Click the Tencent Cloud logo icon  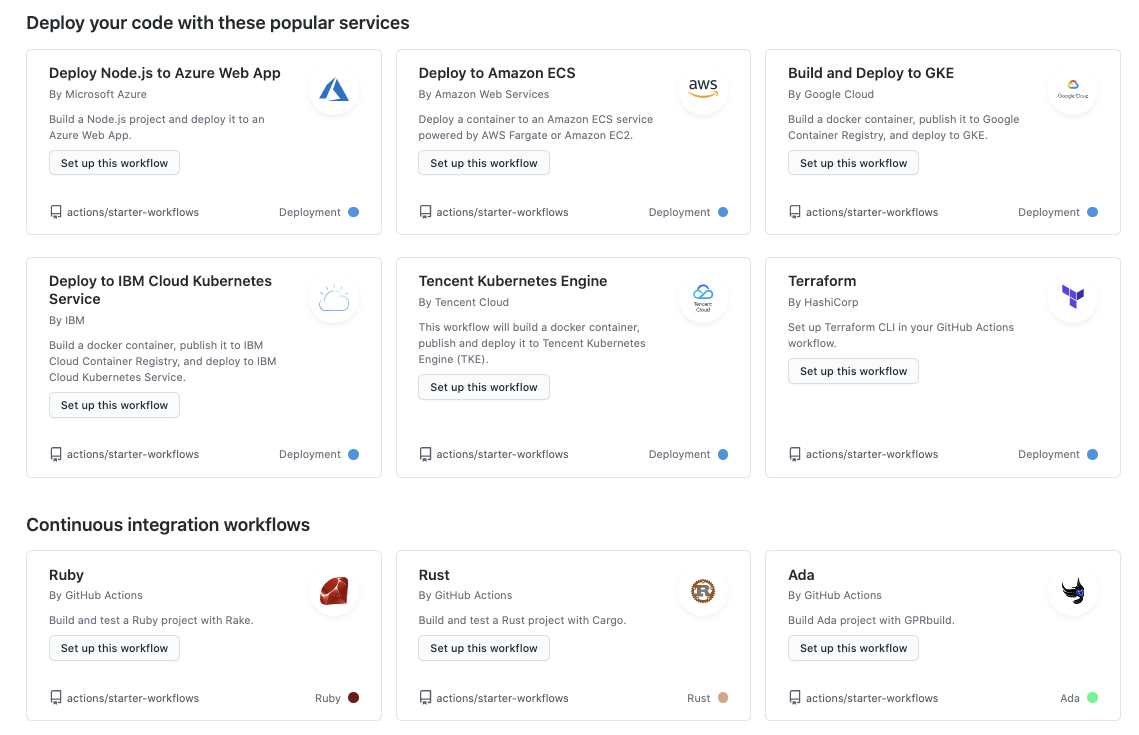click(703, 297)
